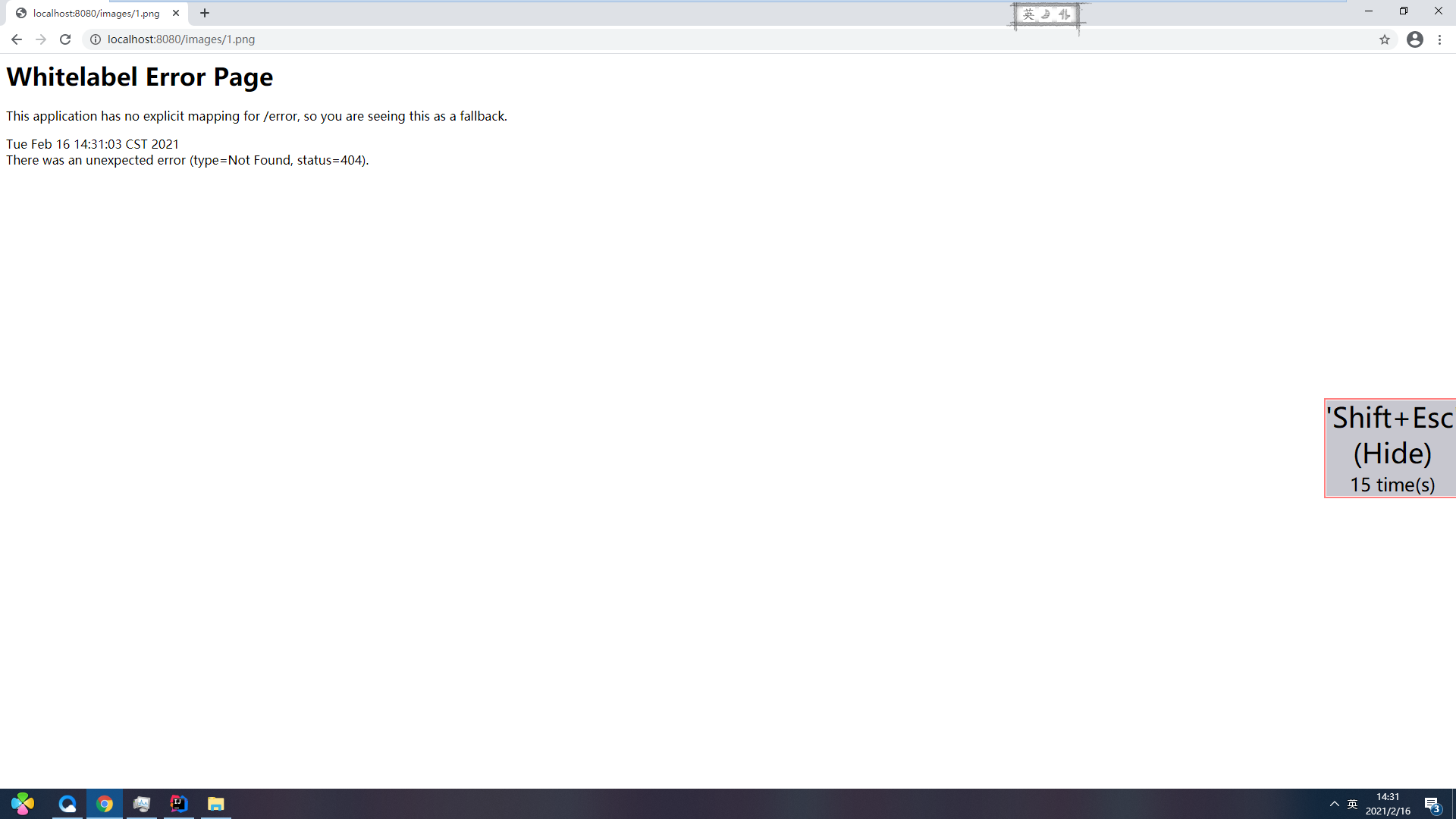Viewport: 1456px width, 819px height.
Task: Click the floating IME language toolbar
Action: pyautogui.click(x=1046, y=14)
